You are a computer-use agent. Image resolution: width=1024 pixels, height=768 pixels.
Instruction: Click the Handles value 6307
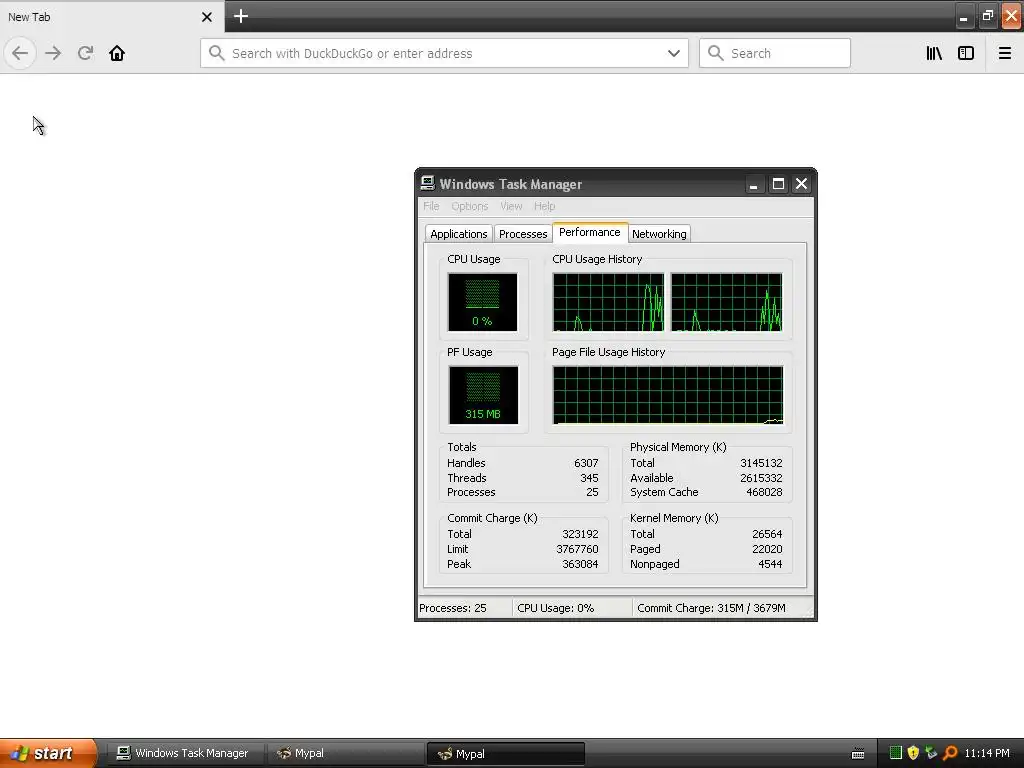tap(586, 463)
